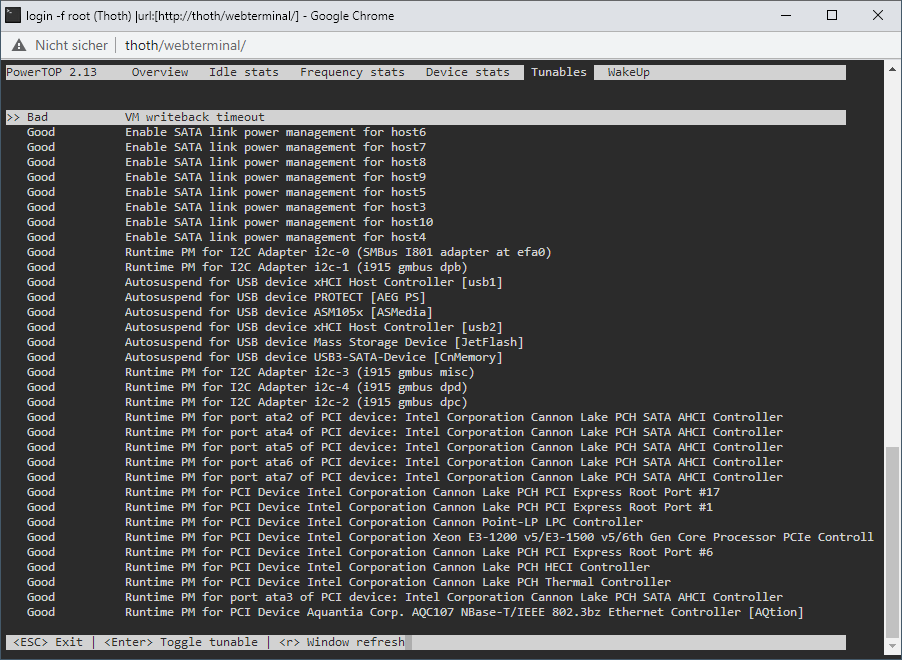
Task: Click the <r> Window refresh hint
Action: (x=342, y=642)
